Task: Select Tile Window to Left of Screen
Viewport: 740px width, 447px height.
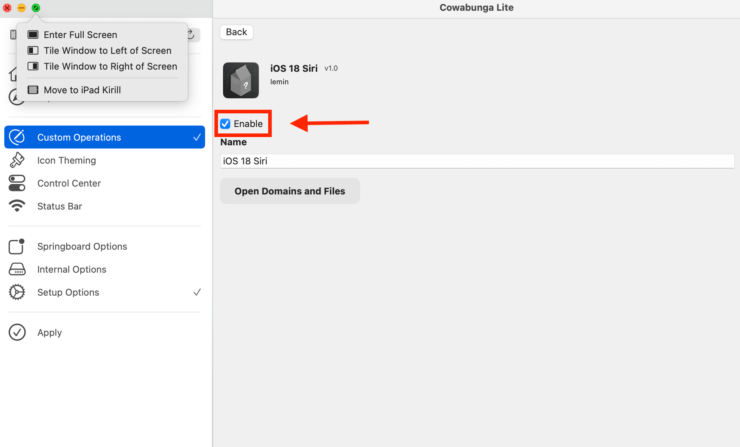Action: [x=107, y=50]
